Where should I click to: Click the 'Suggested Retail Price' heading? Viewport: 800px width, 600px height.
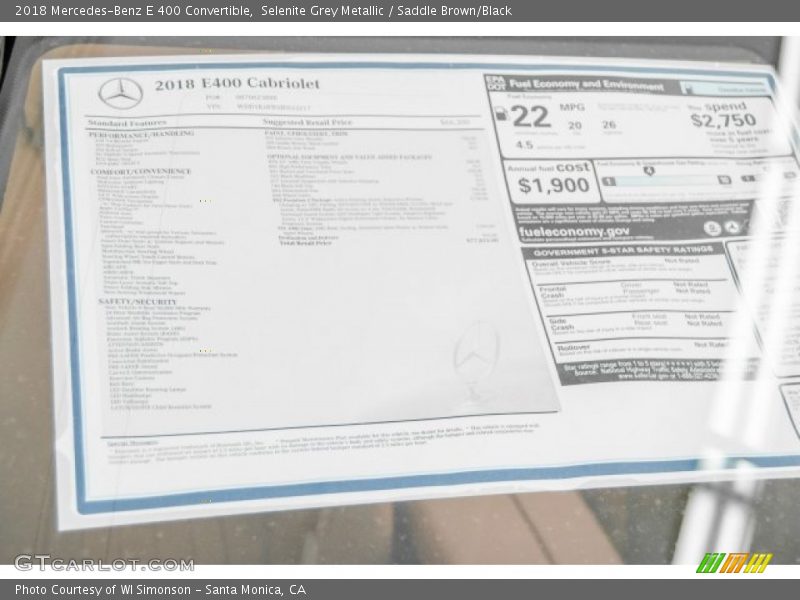point(307,122)
